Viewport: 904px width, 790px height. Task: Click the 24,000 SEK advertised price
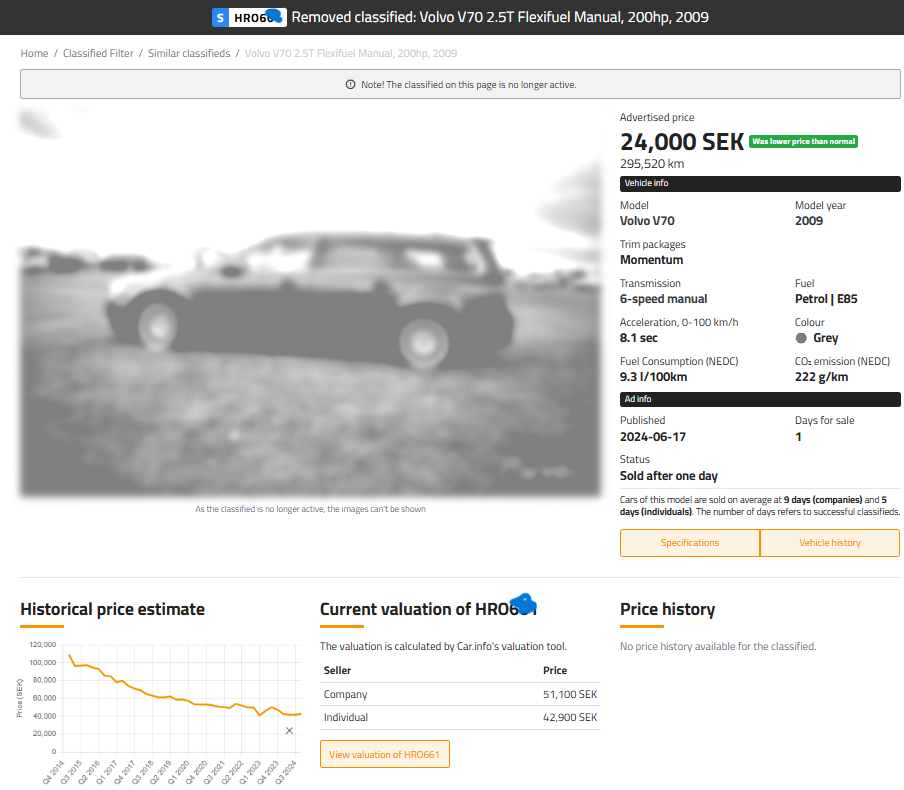pyautogui.click(x=682, y=142)
